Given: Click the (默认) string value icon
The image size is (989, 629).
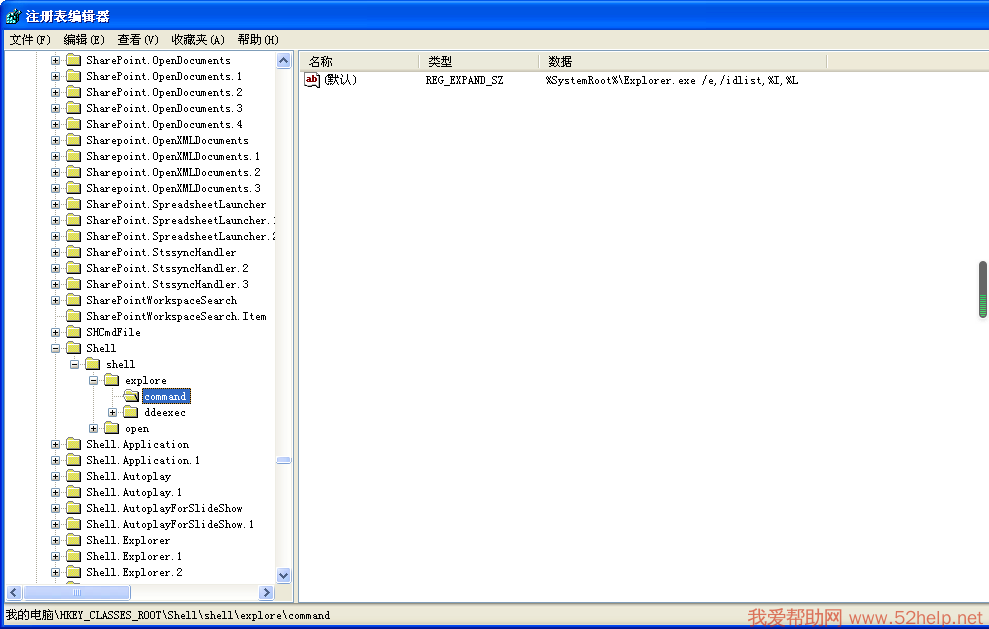Looking at the screenshot, I should [x=312, y=80].
